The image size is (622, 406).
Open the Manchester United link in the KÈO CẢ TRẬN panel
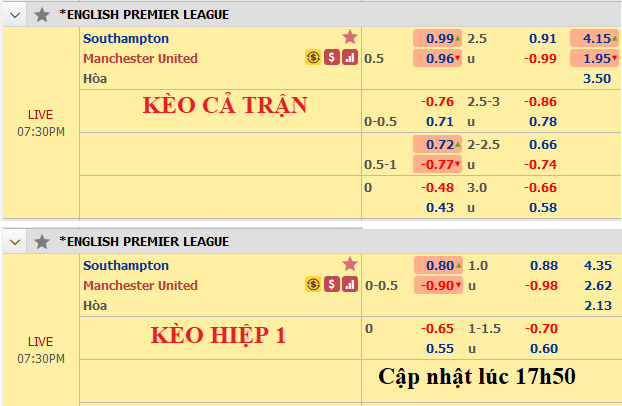click(x=140, y=58)
